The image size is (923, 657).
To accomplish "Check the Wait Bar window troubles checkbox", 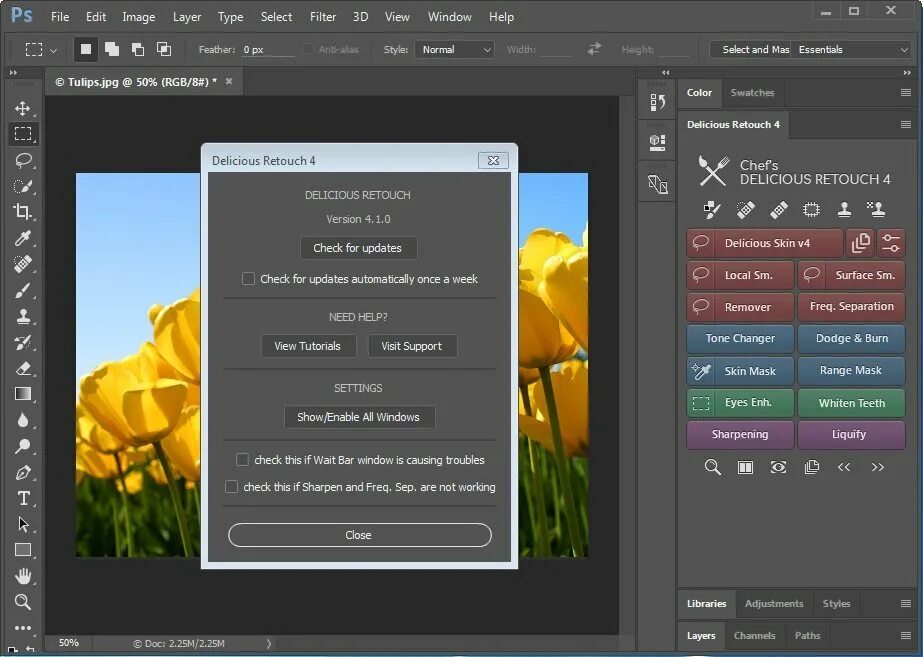I will point(242,459).
